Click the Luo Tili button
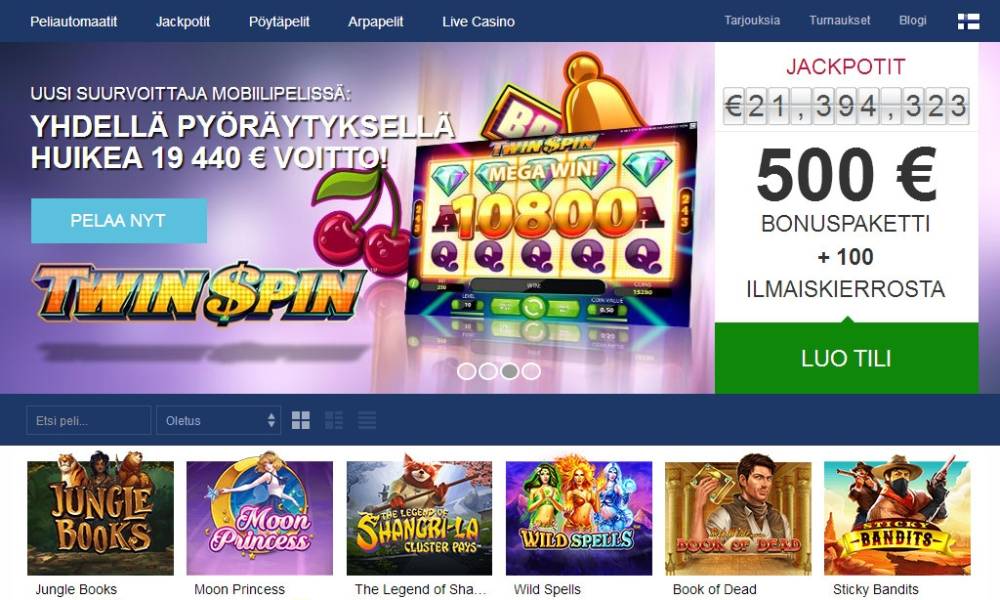This screenshot has width=1000, height=600. point(846,358)
